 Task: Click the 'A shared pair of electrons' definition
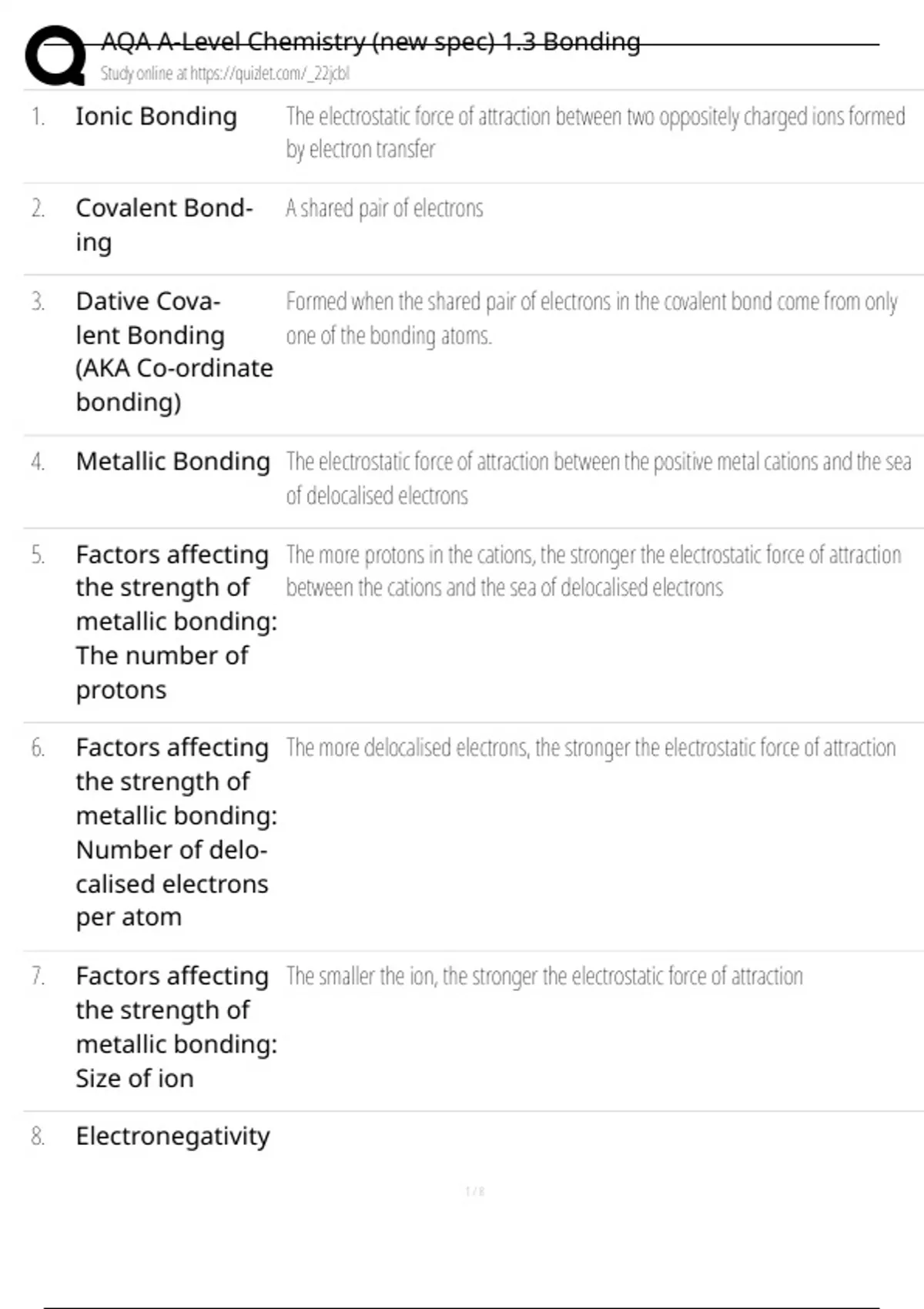(384, 209)
